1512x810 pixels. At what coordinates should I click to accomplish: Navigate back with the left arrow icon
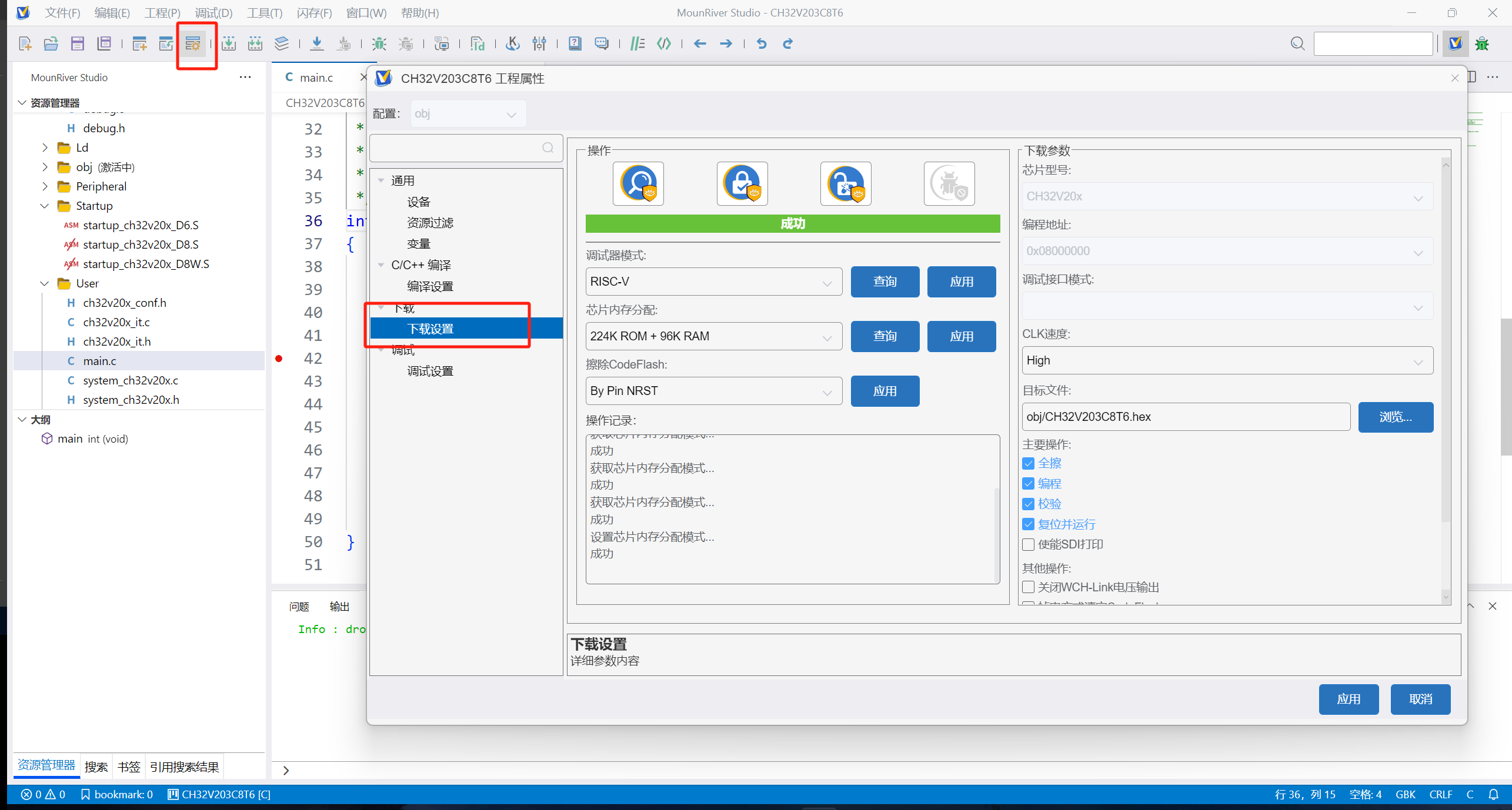pos(700,43)
